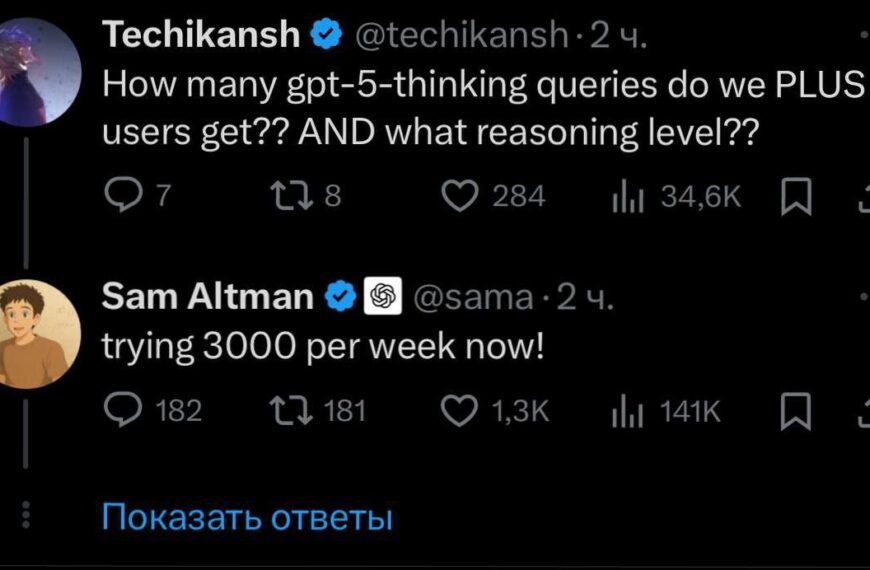Open Techikansh display name link
The height and width of the screenshot is (570, 870).
(201, 35)
